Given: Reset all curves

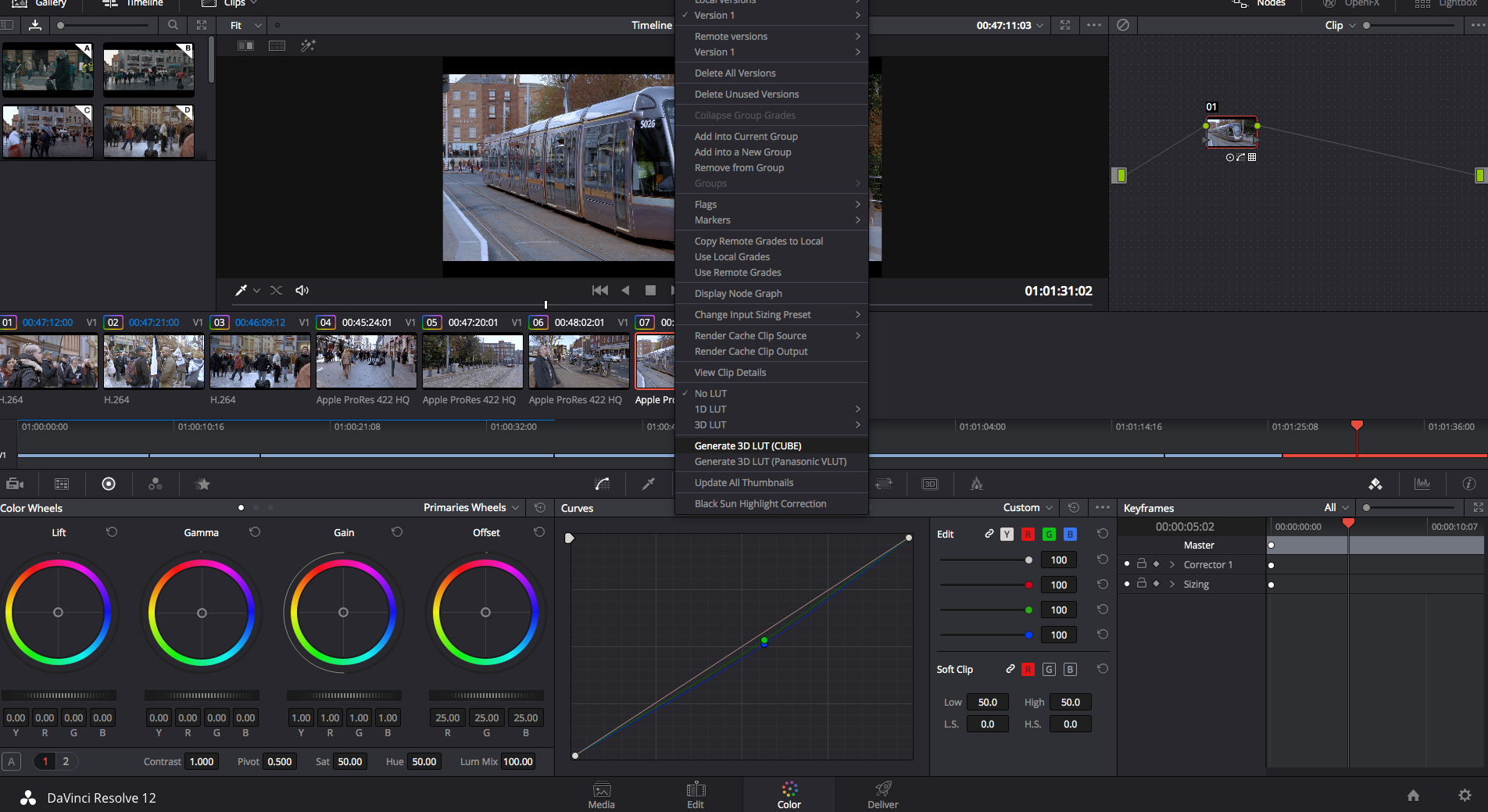Looking at the screenshot, I should [1074, 507].
